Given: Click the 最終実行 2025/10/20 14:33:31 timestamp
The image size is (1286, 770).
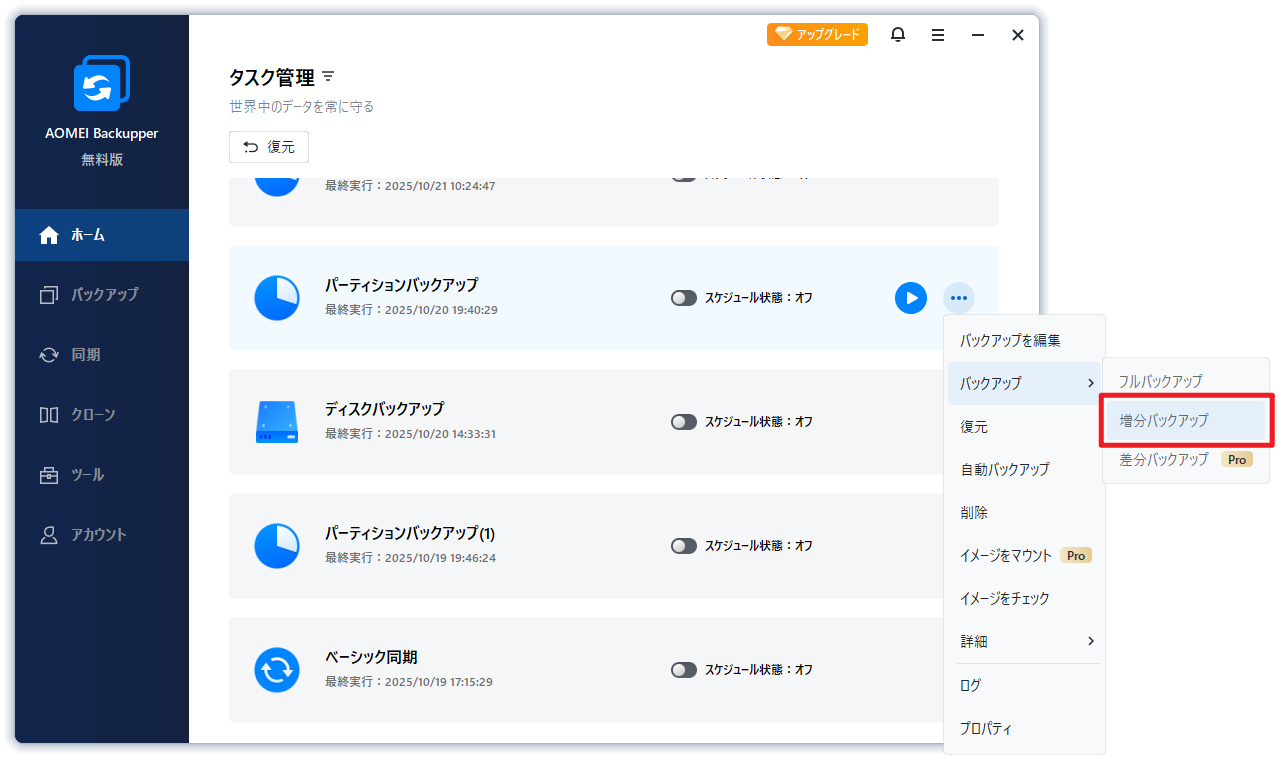Looking at the screenshot, I should (x=410, y=434).
